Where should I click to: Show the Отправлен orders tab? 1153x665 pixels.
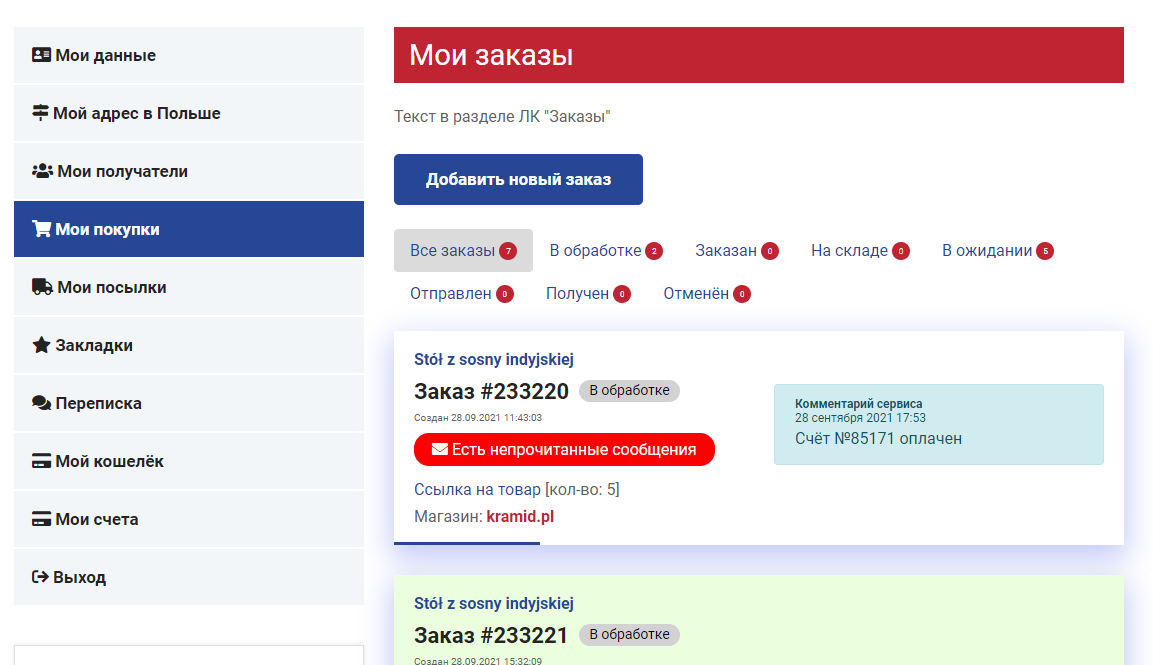(x=451, y=293)
